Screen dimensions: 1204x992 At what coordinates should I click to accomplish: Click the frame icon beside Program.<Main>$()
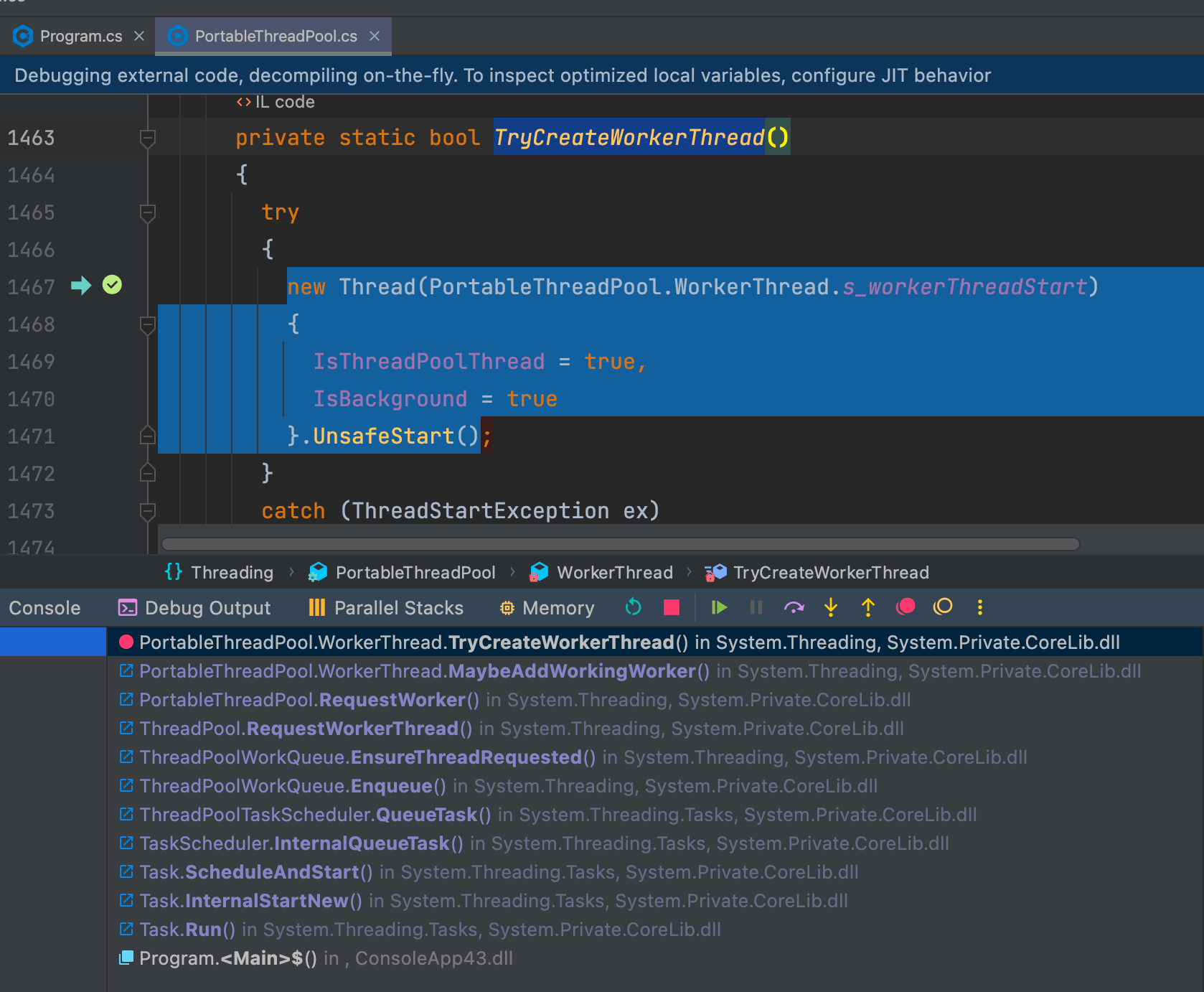point(126,958)
